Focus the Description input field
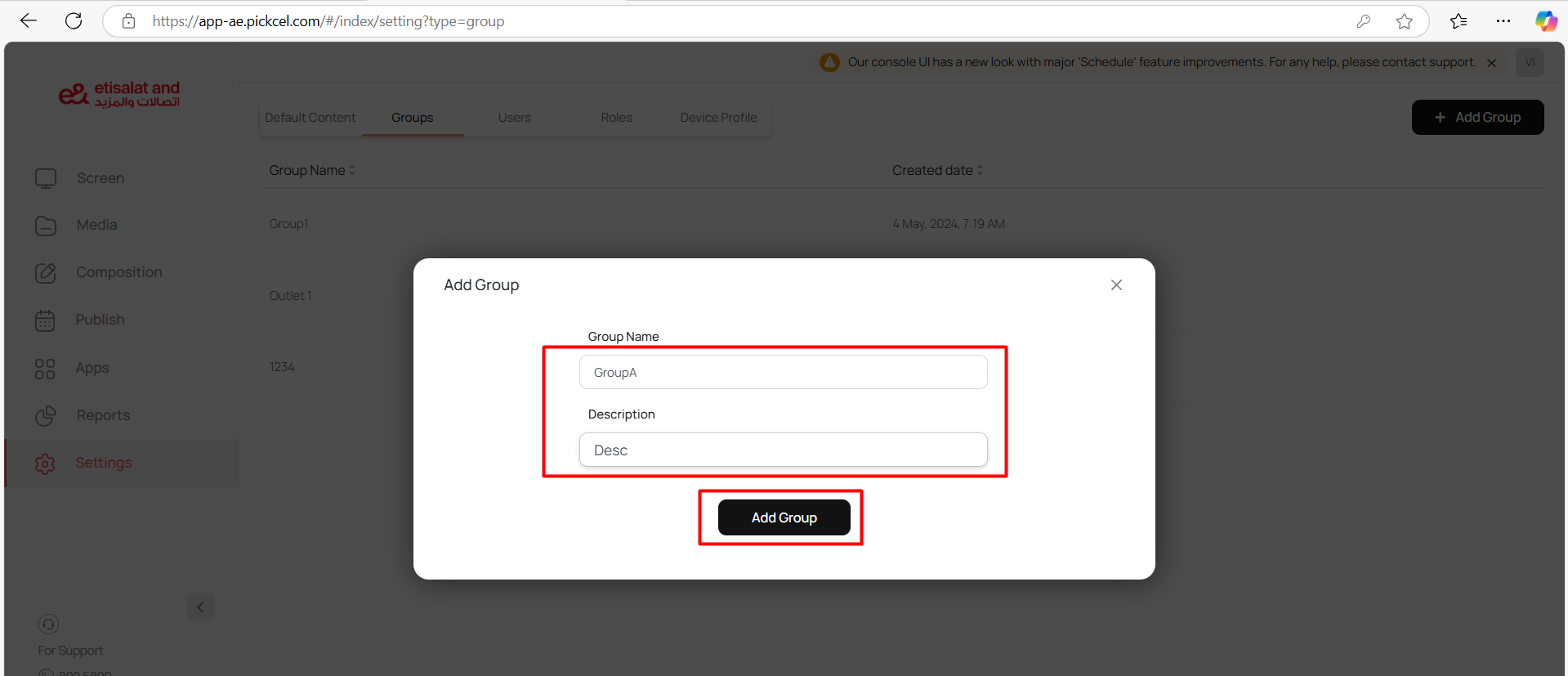The width and height of the screenshot is (1568, 676). [x=783, y=450]
